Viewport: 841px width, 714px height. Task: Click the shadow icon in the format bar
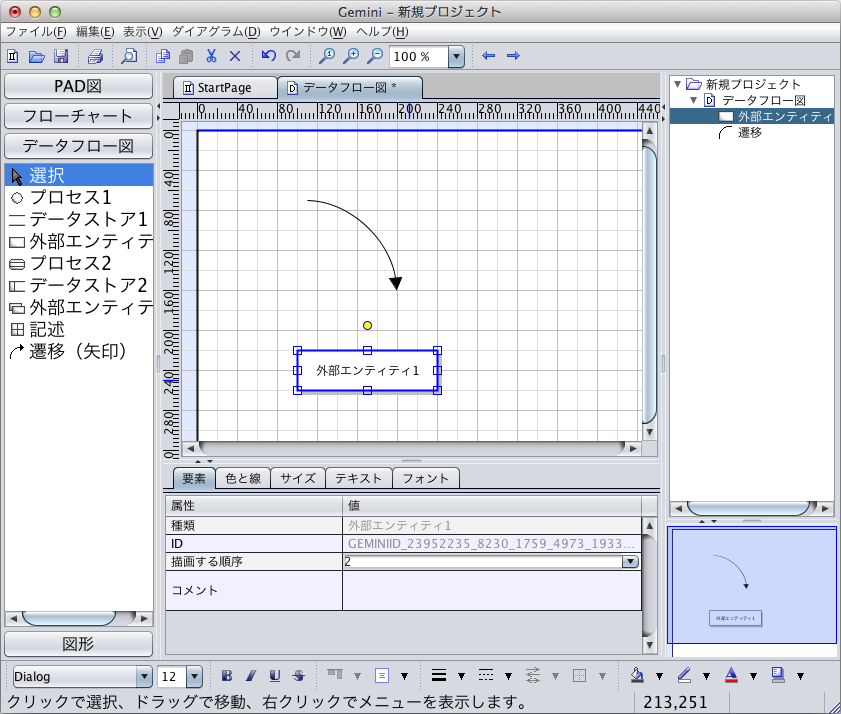[777, 675]
